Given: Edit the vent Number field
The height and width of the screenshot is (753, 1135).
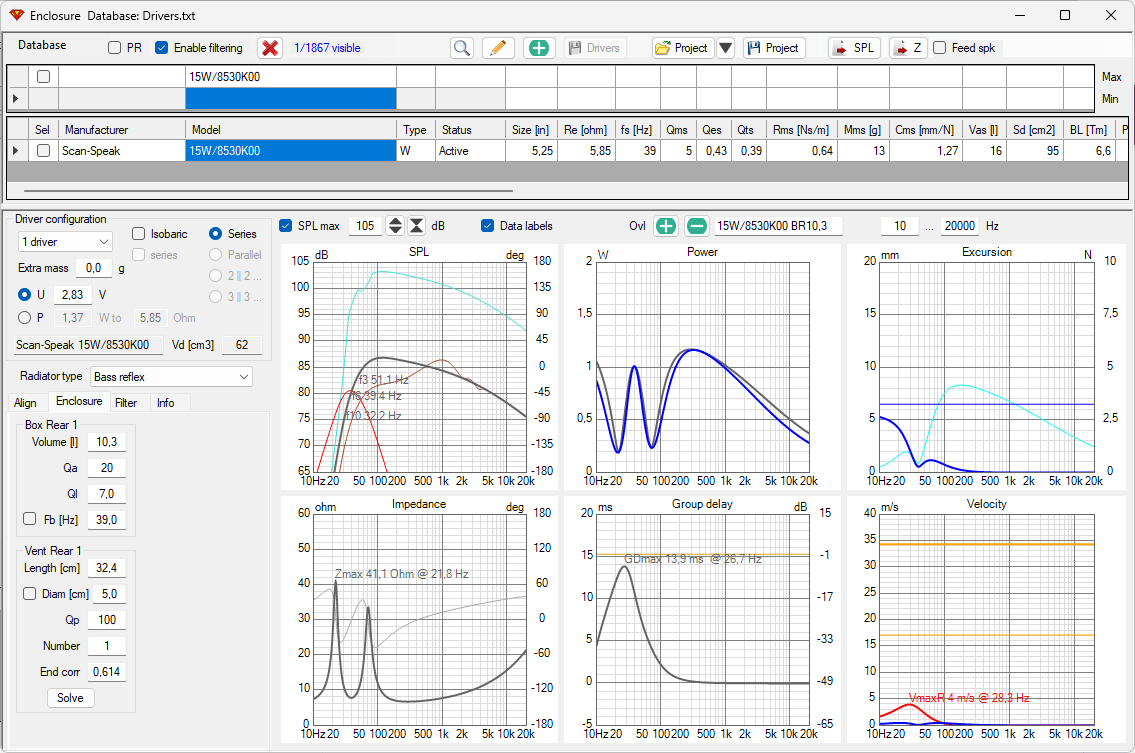Looking at the screenshot, I should pos(106,646).
